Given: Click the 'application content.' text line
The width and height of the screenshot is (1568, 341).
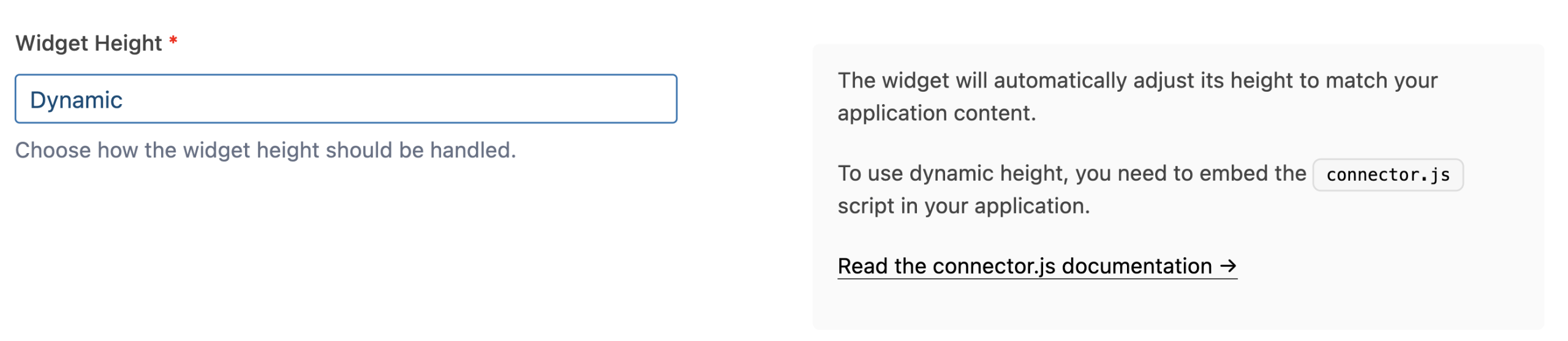Looking at the screenshot, I should [x=937, y=113].
